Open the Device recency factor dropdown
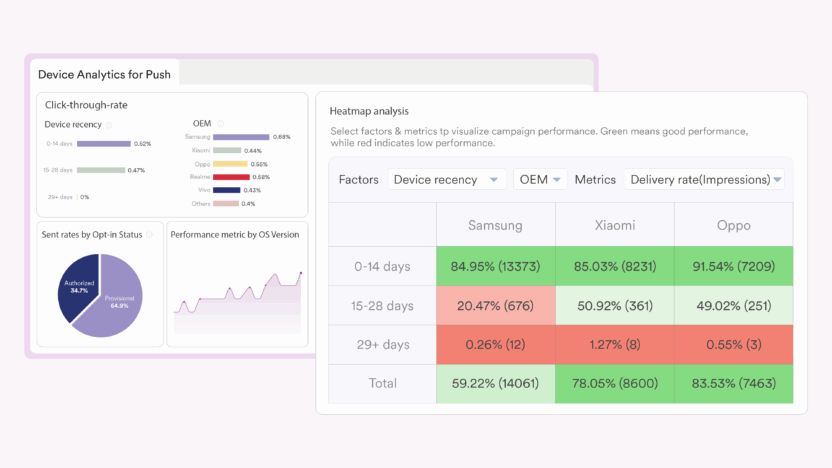Image resolution: width=832 pixels, height=468 pixels. click(x=447, y=180)
